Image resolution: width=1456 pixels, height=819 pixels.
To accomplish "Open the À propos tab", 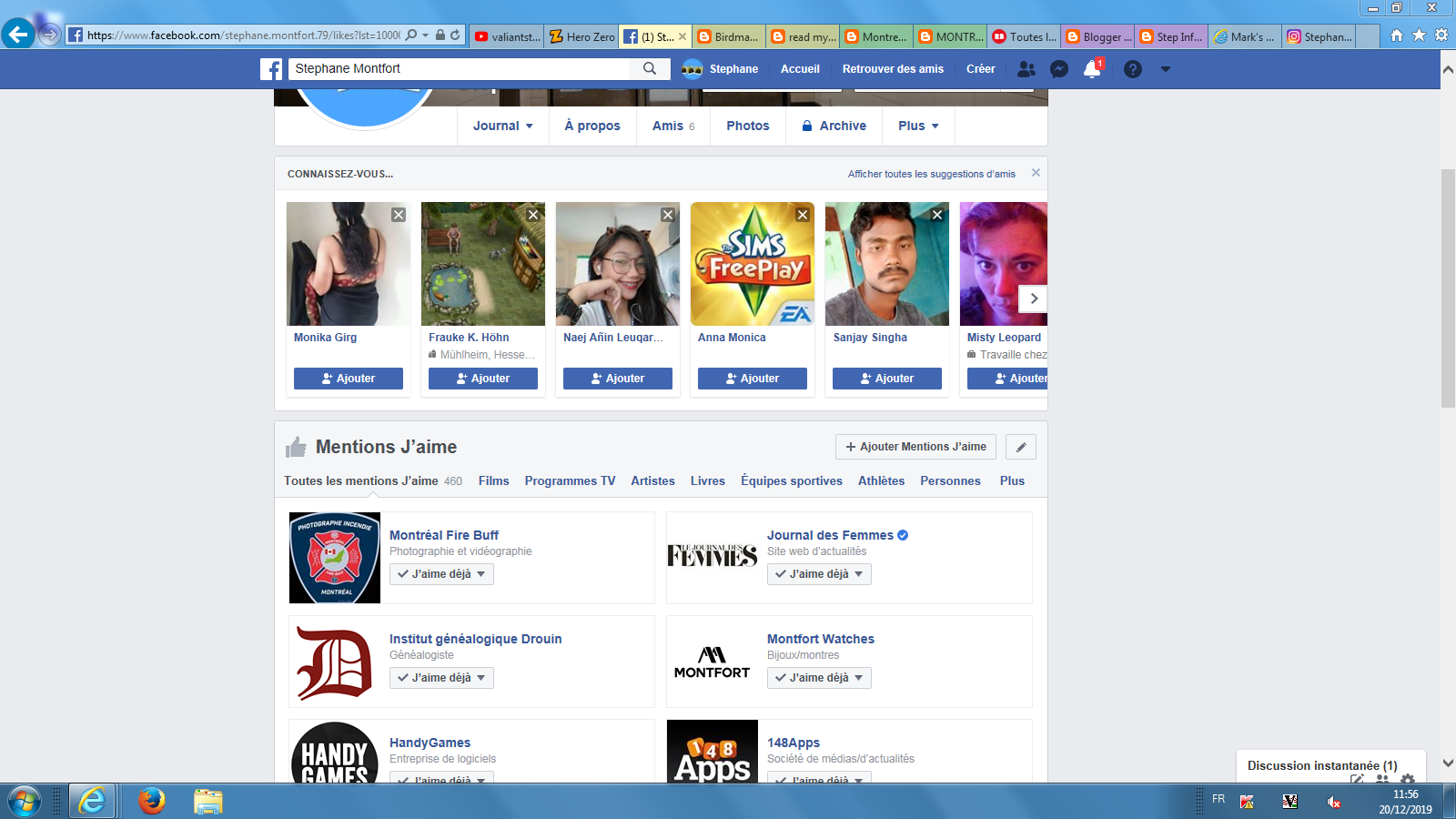I will click(x=592, y=126).
